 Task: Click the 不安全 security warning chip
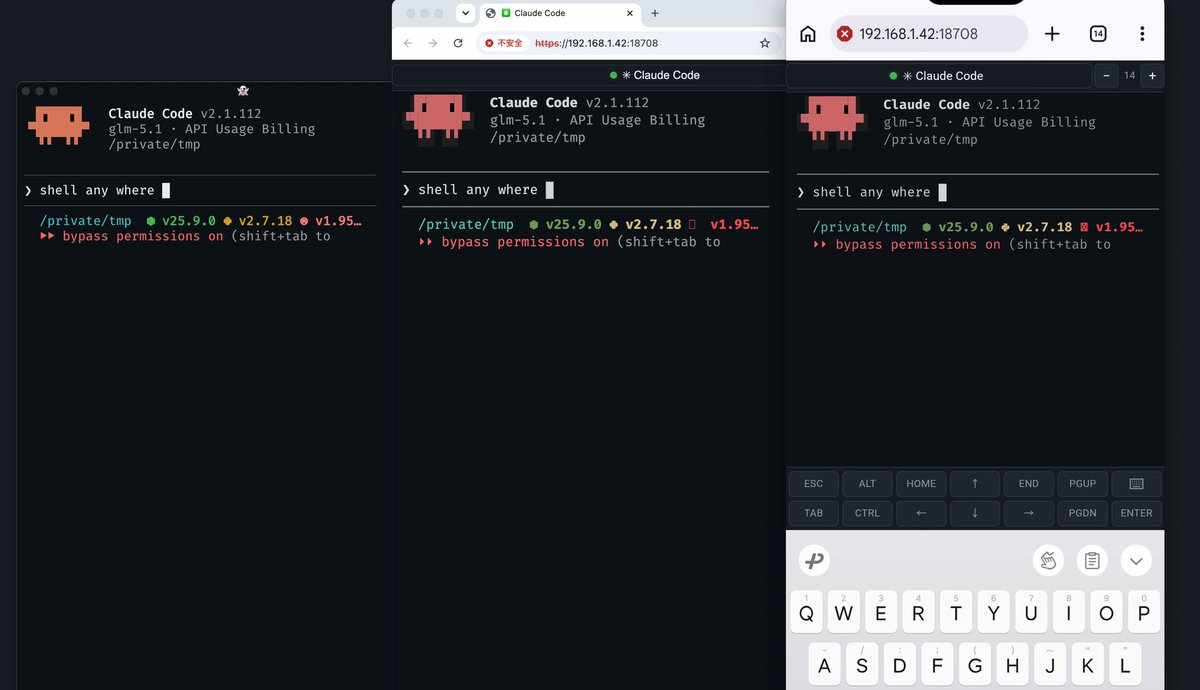[504, 43]
